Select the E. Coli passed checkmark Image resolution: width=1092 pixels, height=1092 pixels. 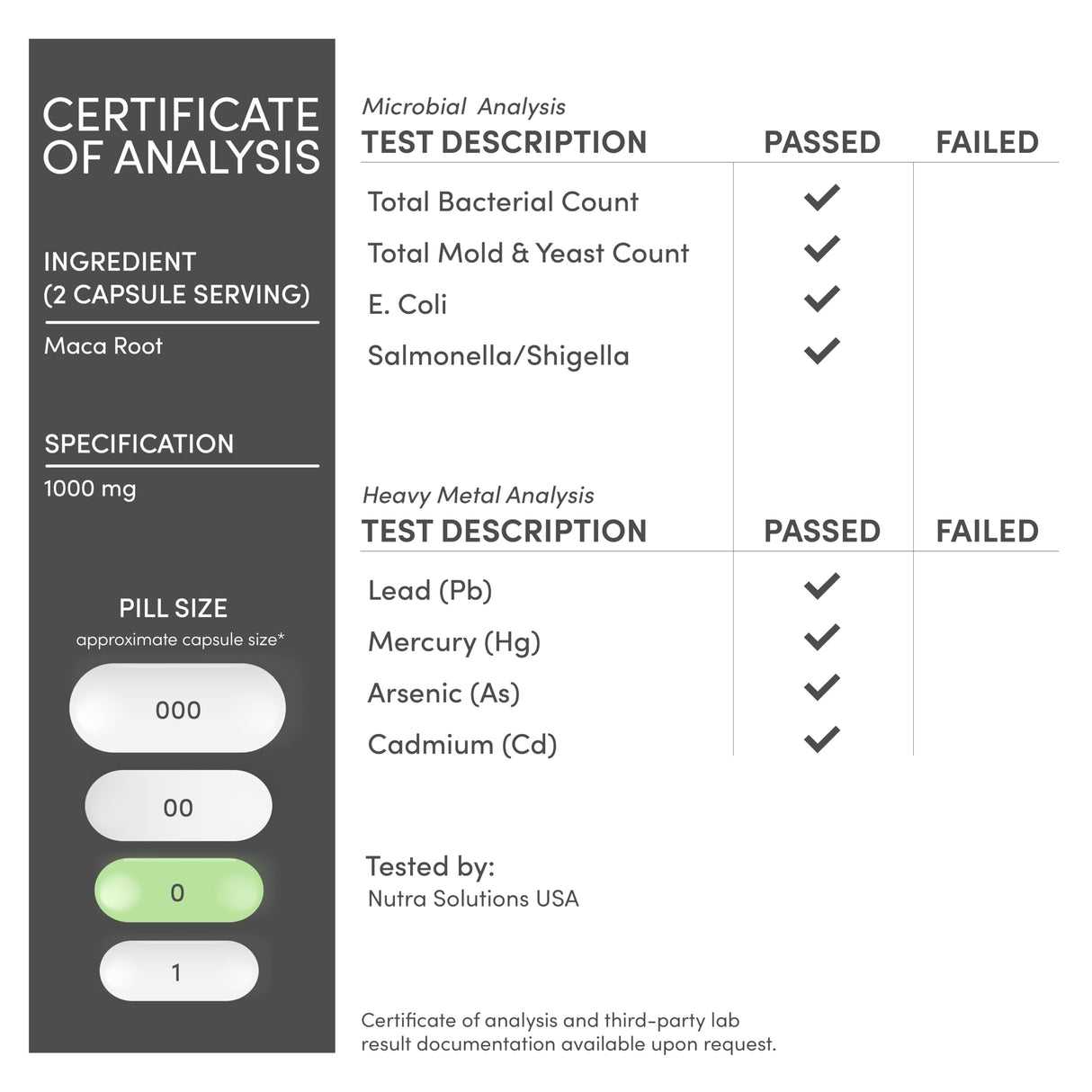(821, 300)
